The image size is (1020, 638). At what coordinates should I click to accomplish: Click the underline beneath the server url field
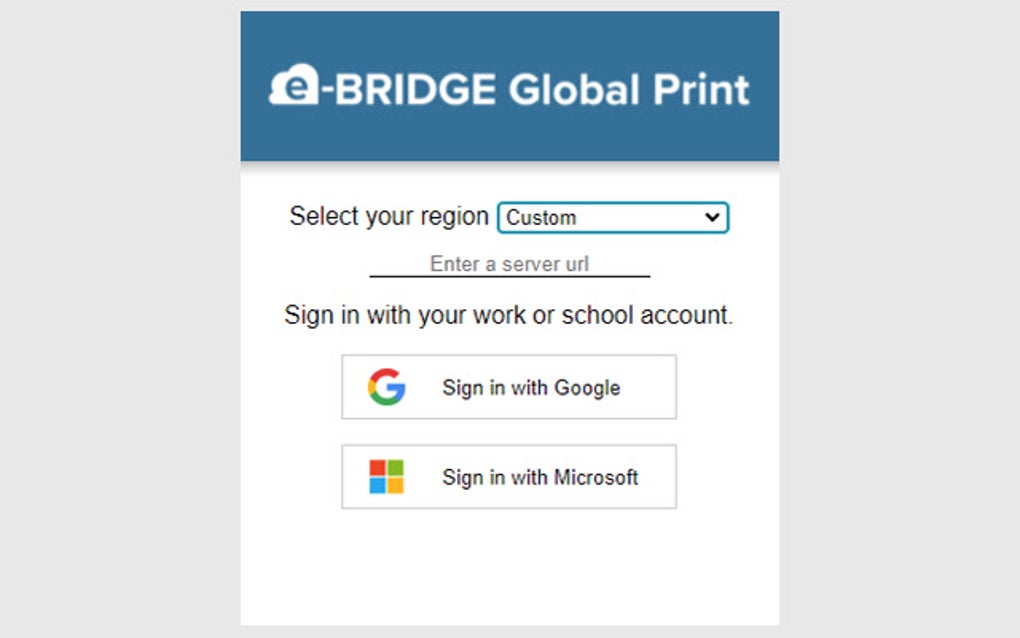pyautogui.click(x=510, y=277)
